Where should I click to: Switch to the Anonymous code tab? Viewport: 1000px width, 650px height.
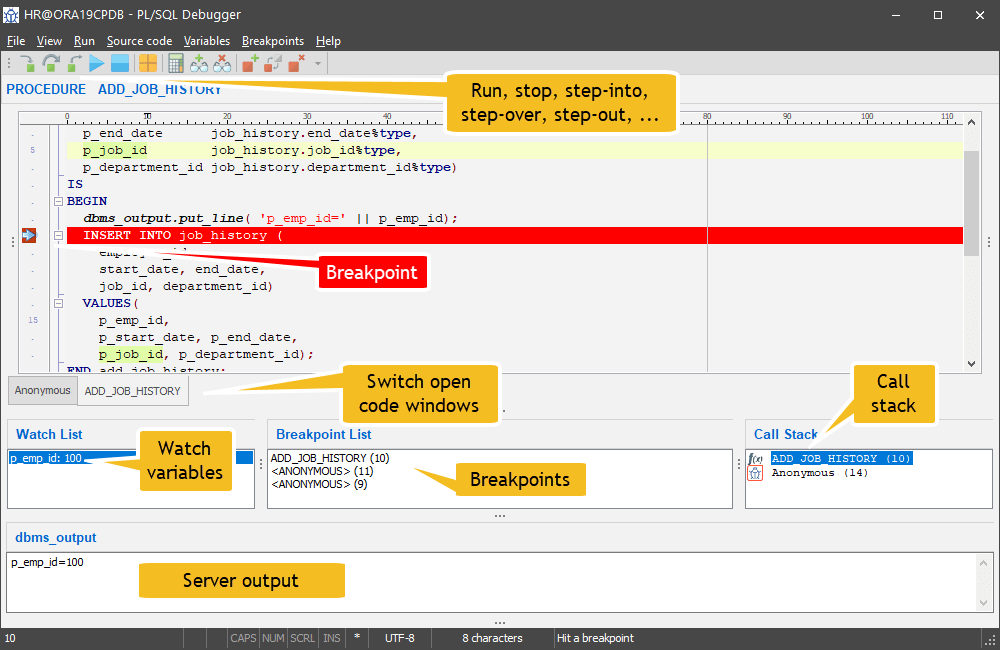pyautogui.click(x=42, y=390)
